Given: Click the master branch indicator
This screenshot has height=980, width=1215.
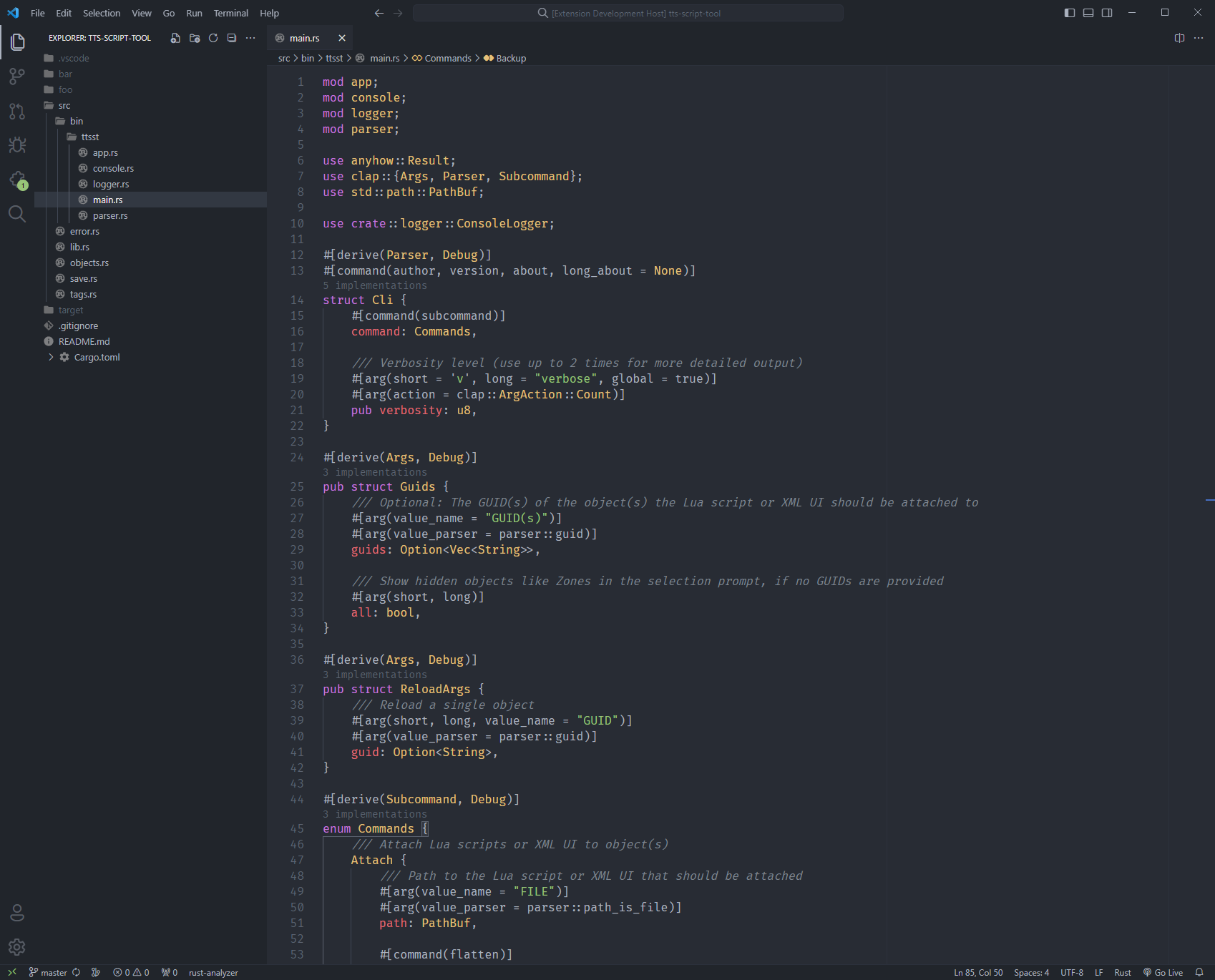Looking at the screenshot, I should [x=48, y=972].
